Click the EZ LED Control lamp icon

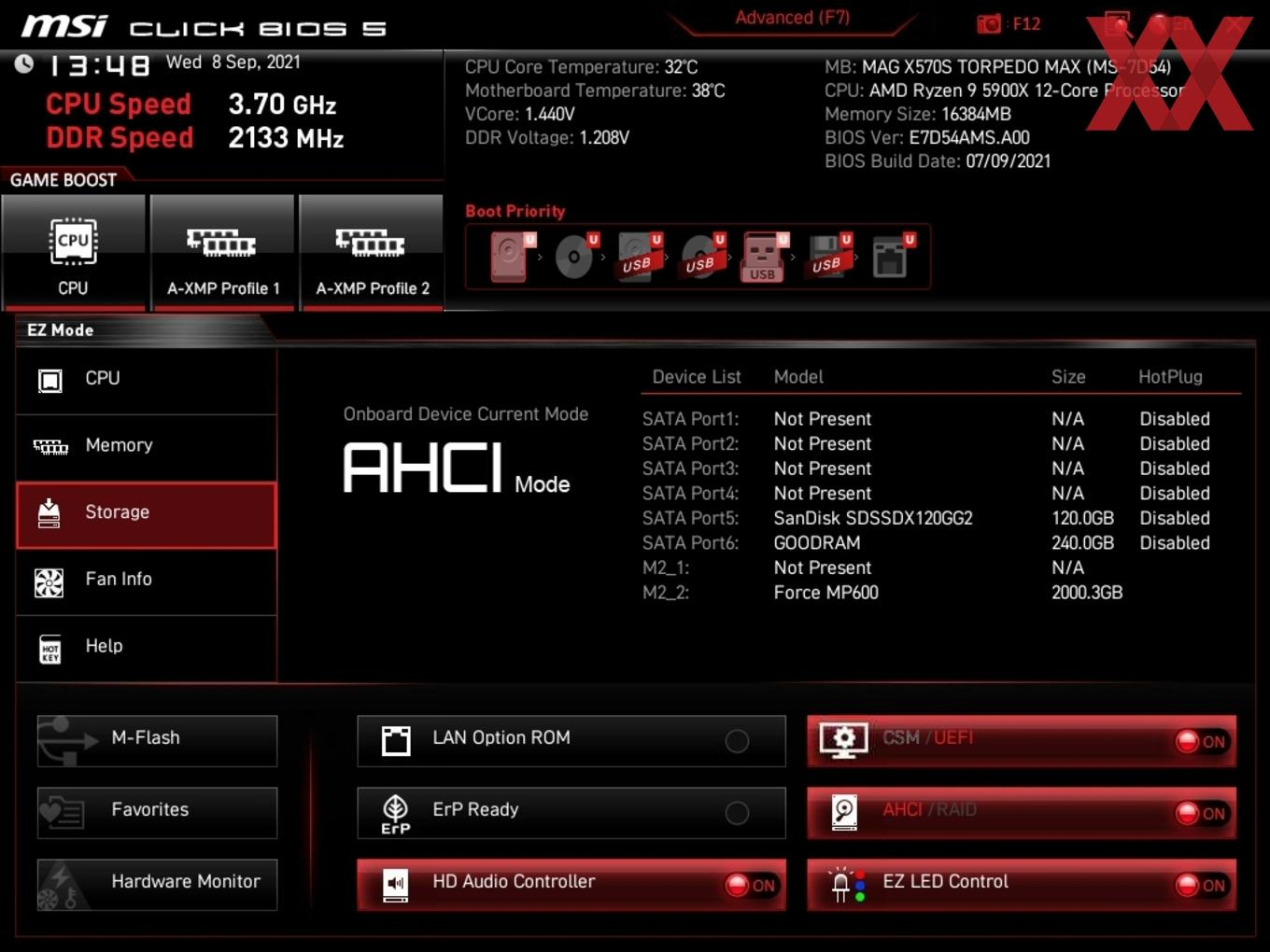click(x=848, y=884)
